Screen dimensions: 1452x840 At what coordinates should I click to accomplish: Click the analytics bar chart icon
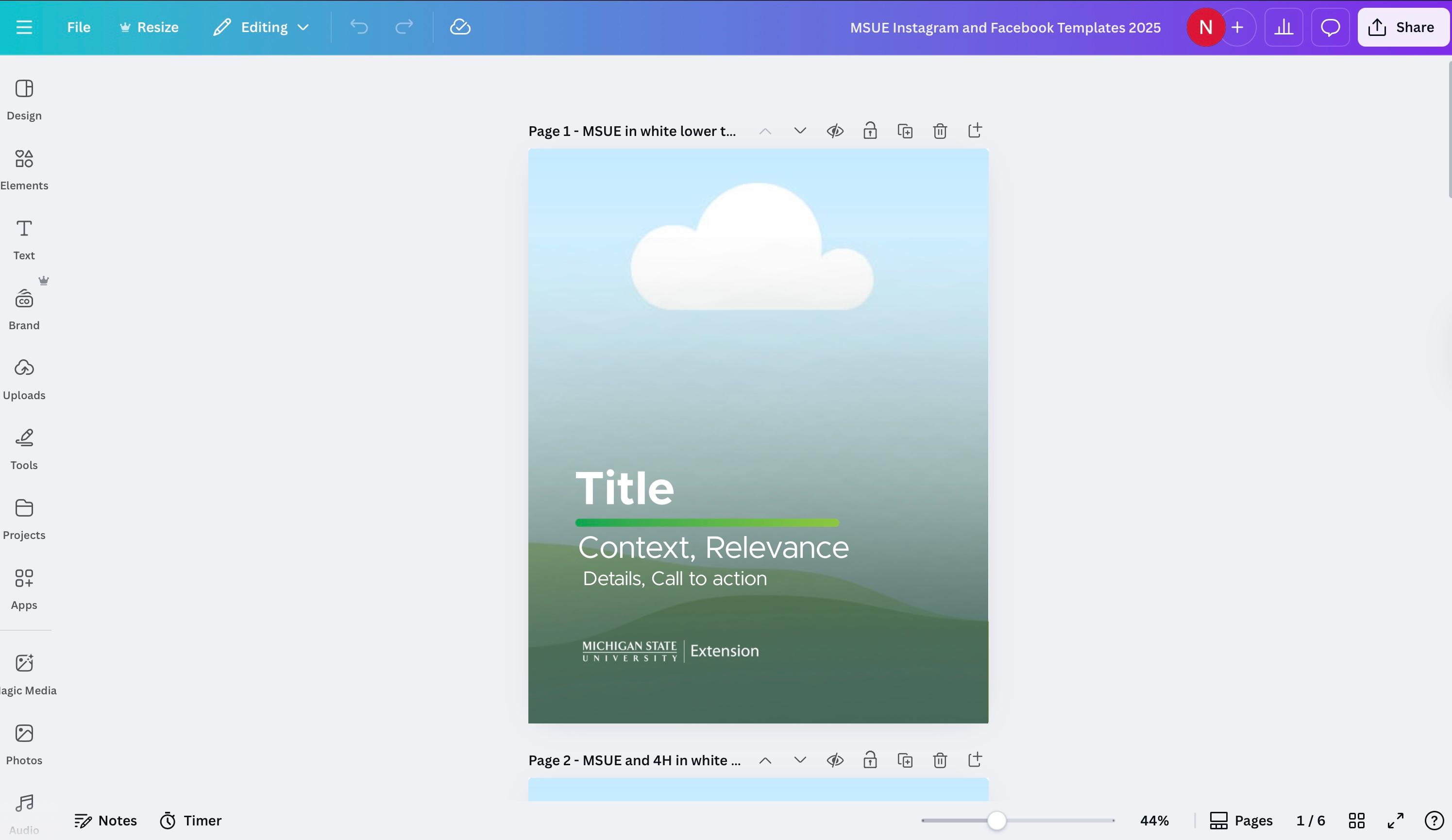1283,27
